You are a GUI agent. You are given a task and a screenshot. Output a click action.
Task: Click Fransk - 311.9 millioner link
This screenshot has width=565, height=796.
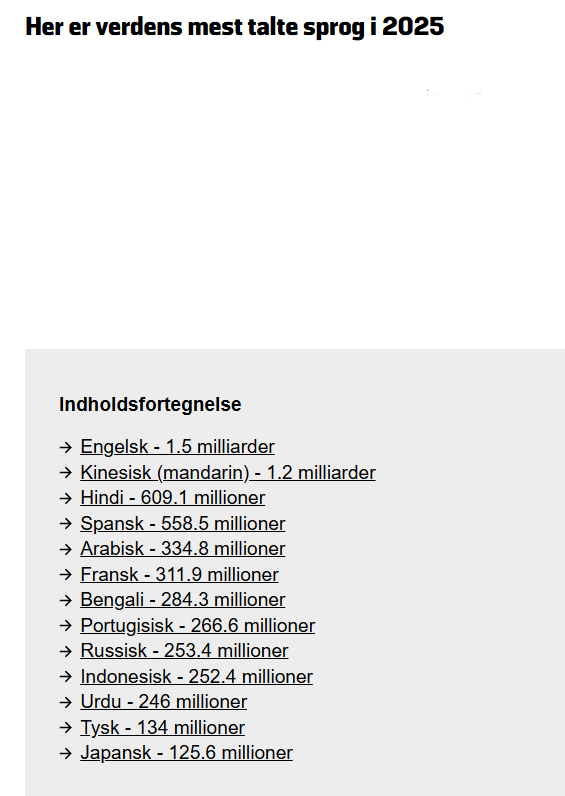179,575
